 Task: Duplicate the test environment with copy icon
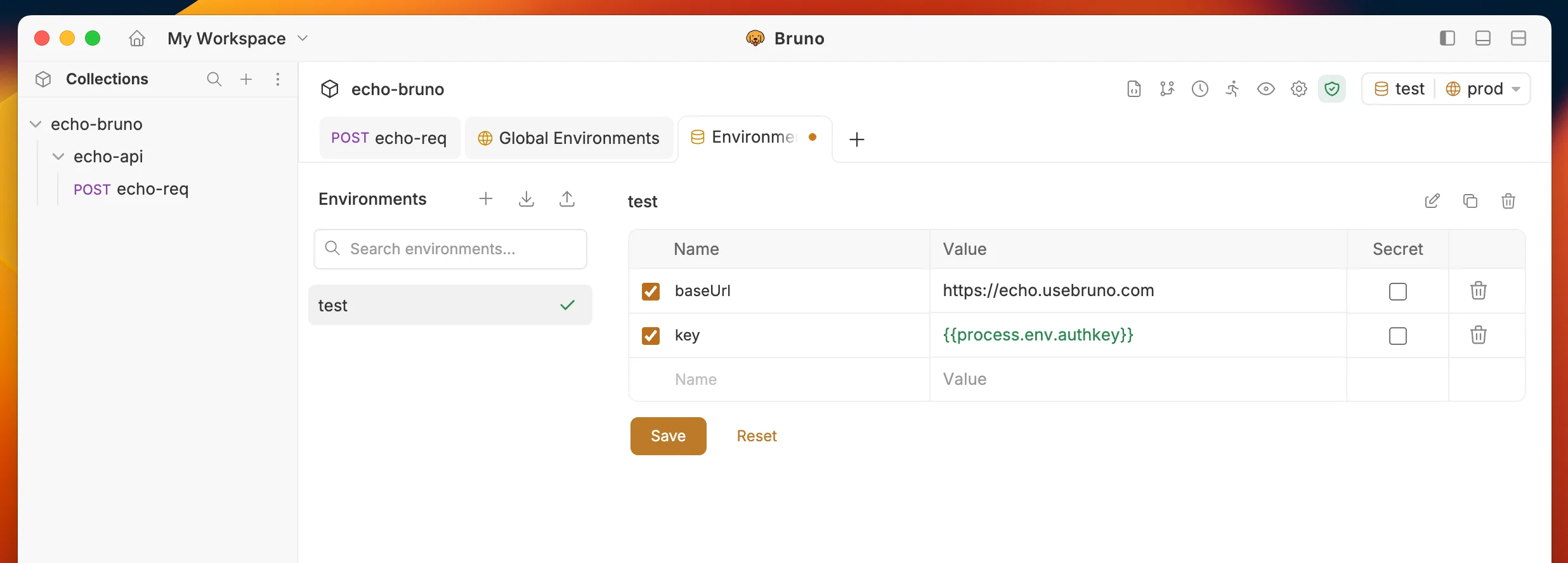[1470, 201]
